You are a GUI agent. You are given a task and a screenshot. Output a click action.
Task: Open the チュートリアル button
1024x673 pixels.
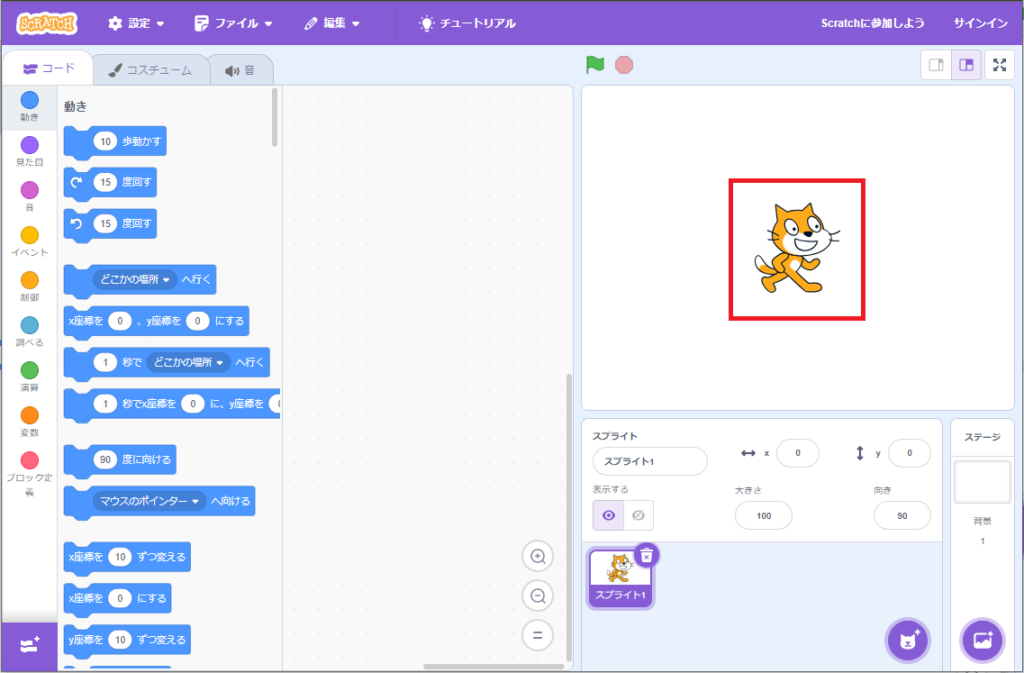tap(467, 22)
